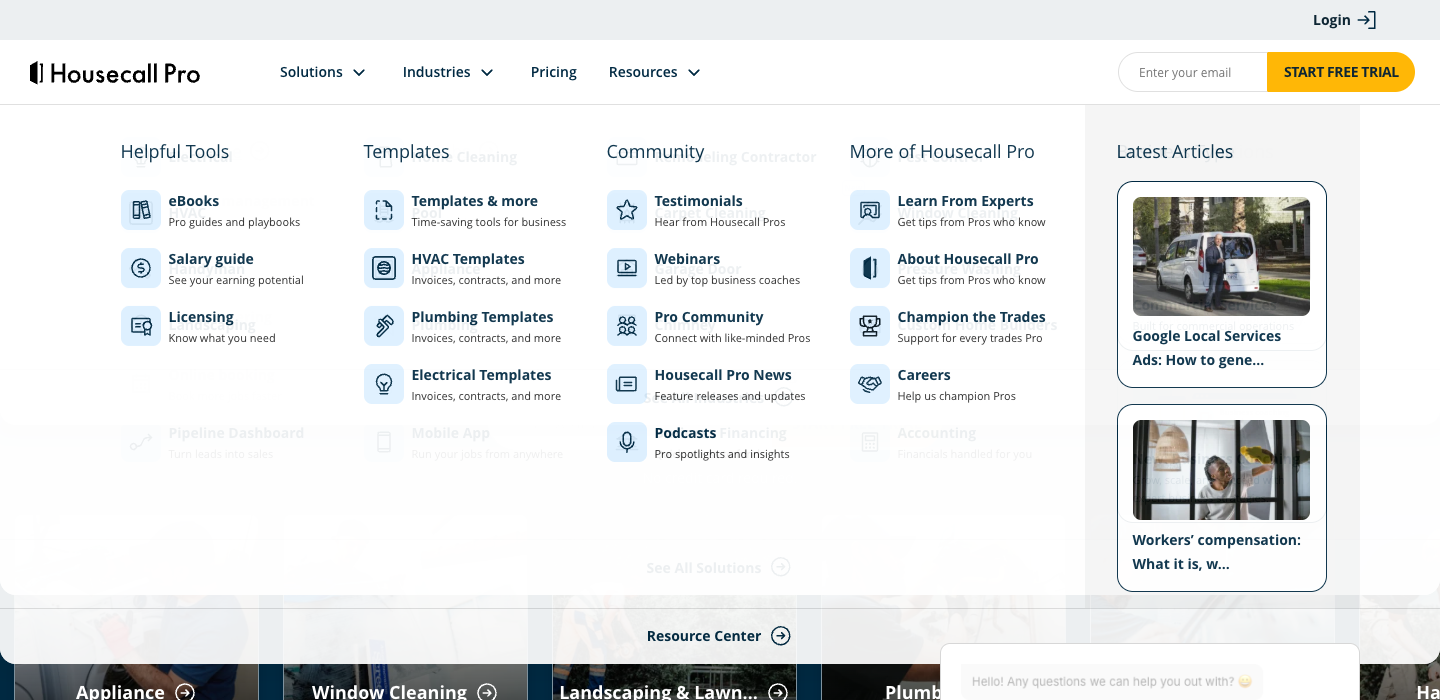1440x700 pixels.
Task: Open the Plumbing Templates link
Action: 482,317
